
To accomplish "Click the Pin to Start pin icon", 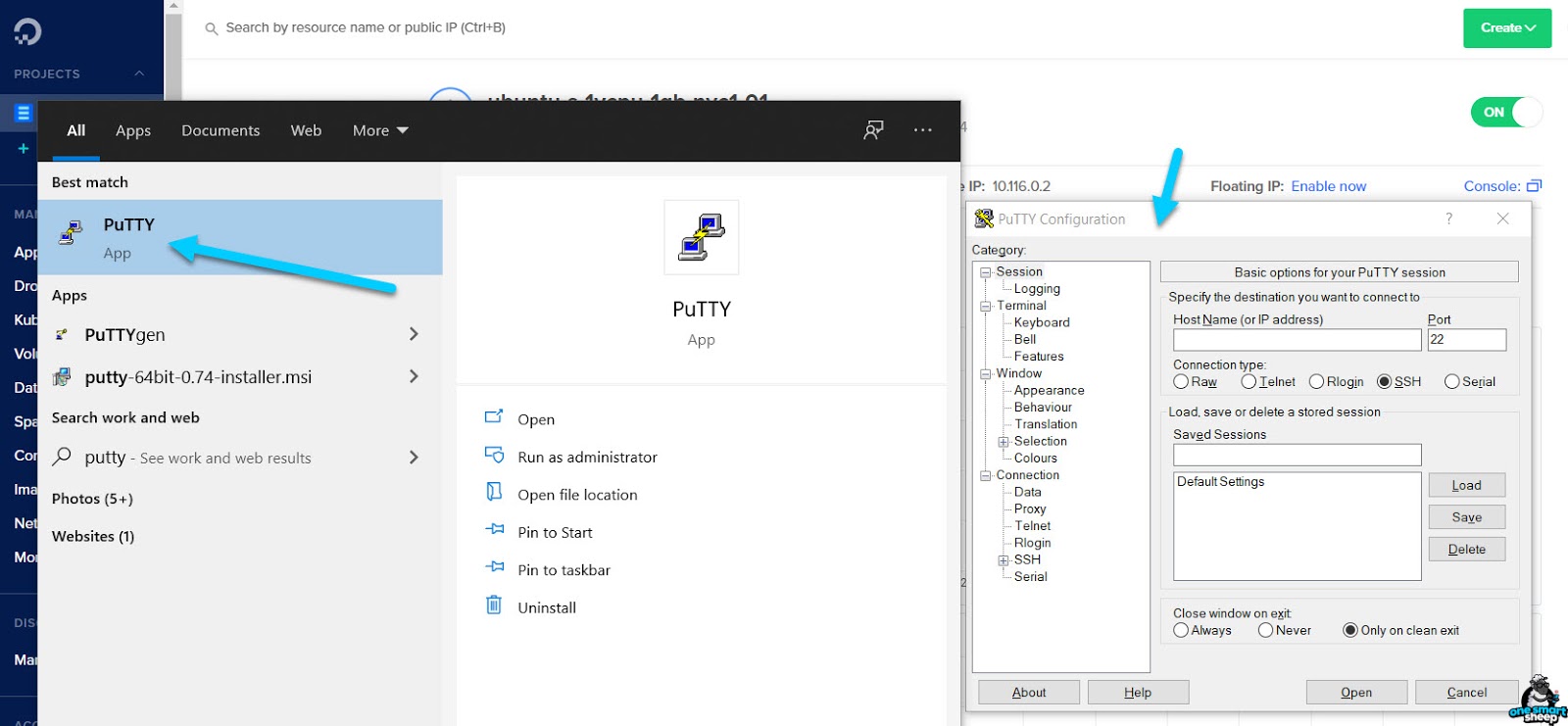I will tap(494, 530).
